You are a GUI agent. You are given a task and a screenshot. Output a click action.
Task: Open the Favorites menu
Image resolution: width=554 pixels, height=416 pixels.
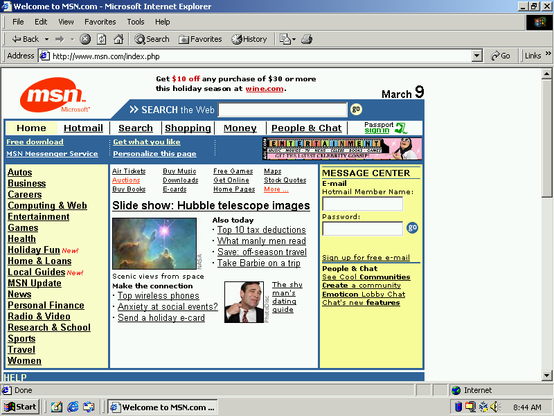pyautogui.click(x=100, y=22)
